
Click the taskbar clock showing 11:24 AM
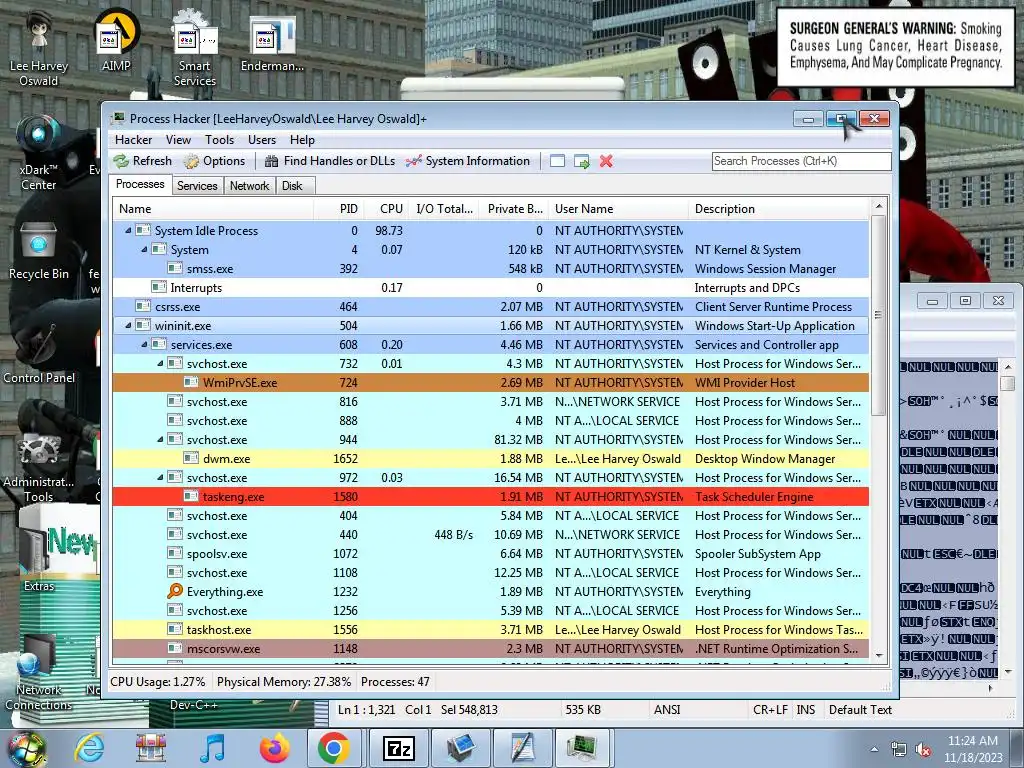click(972, 749)
